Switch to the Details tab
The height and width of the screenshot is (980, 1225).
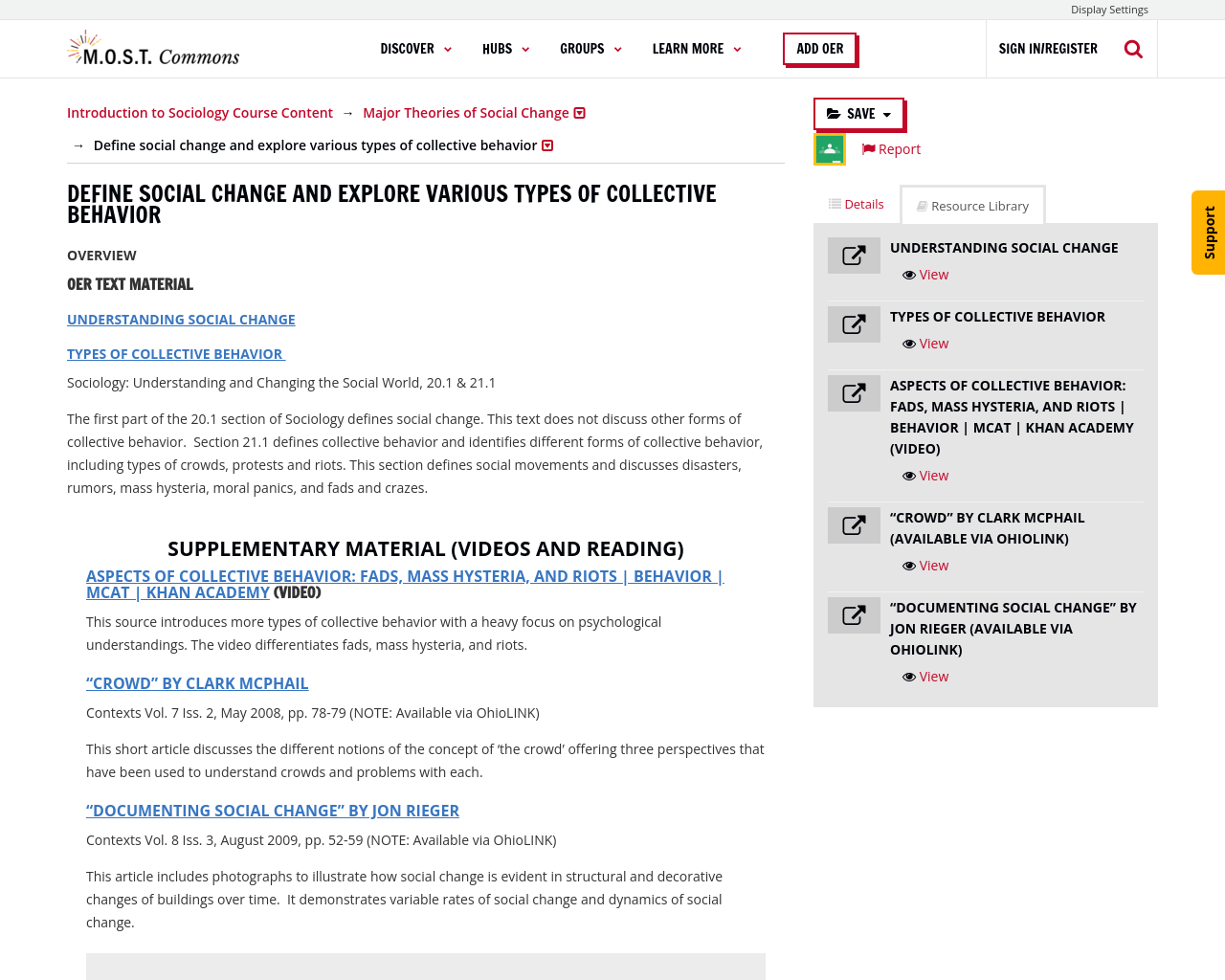click(857, 204)
